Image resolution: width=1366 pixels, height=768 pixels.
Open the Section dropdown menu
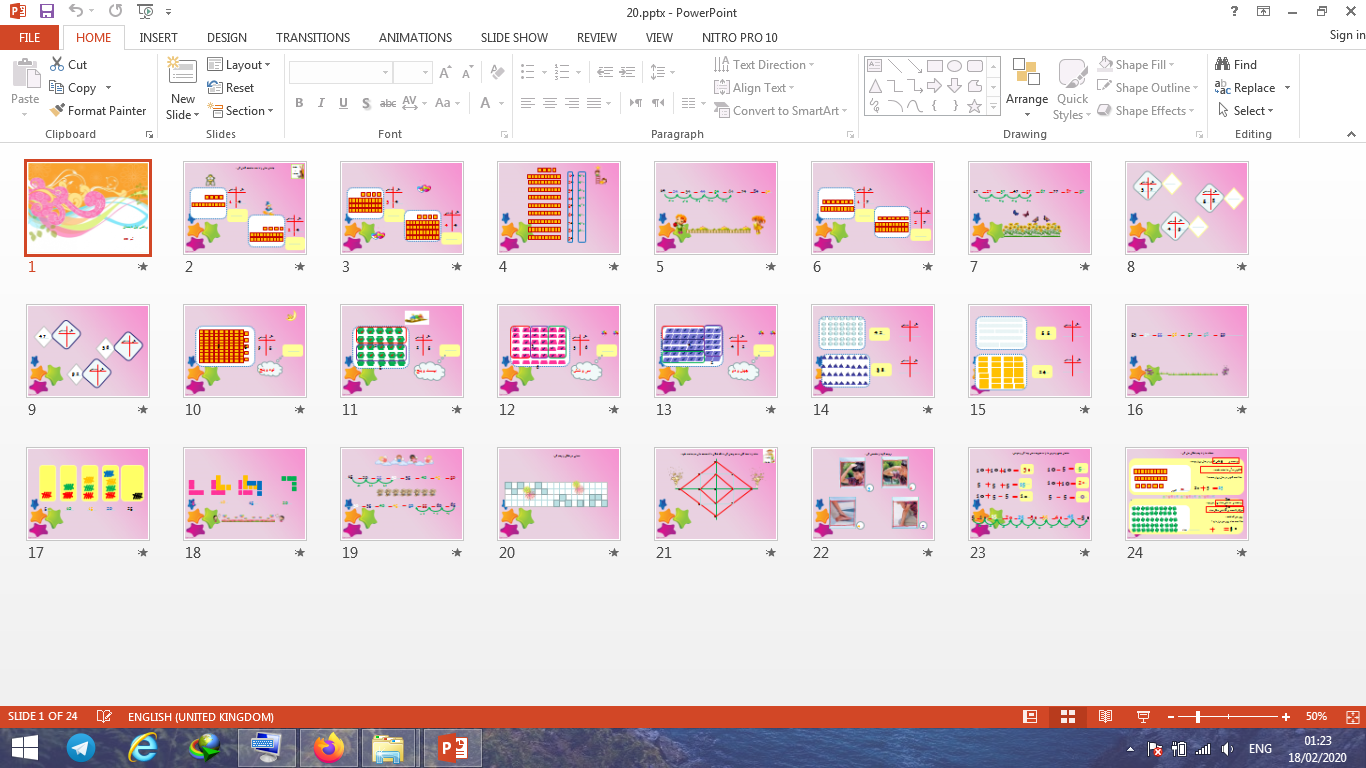tap(240, 111)
